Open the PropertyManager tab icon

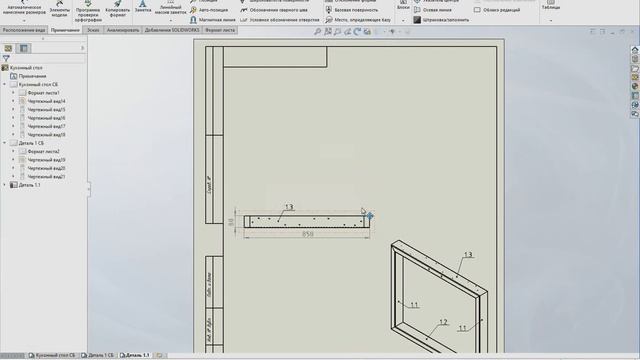tap(24, 48)
